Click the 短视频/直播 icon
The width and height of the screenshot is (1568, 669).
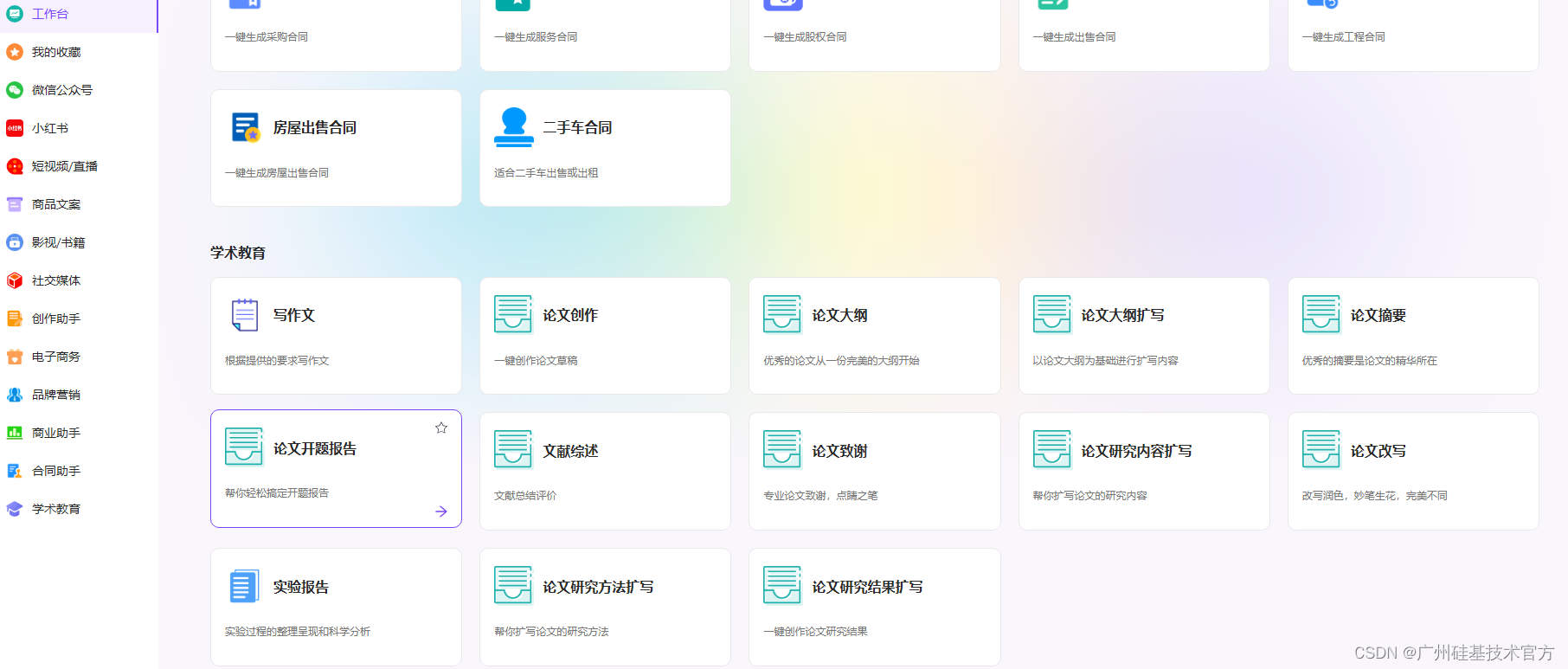pos(15,166)
